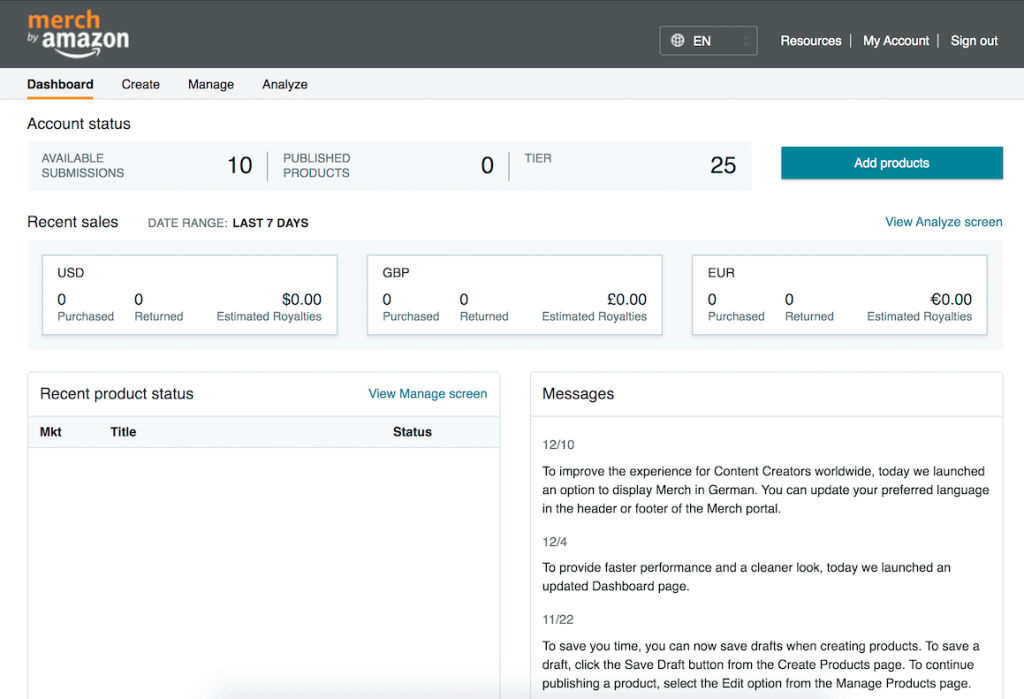Click the globe language icon
This screenshot has width=1024, height=699.
pyautogui.click(x=678, y=41)
